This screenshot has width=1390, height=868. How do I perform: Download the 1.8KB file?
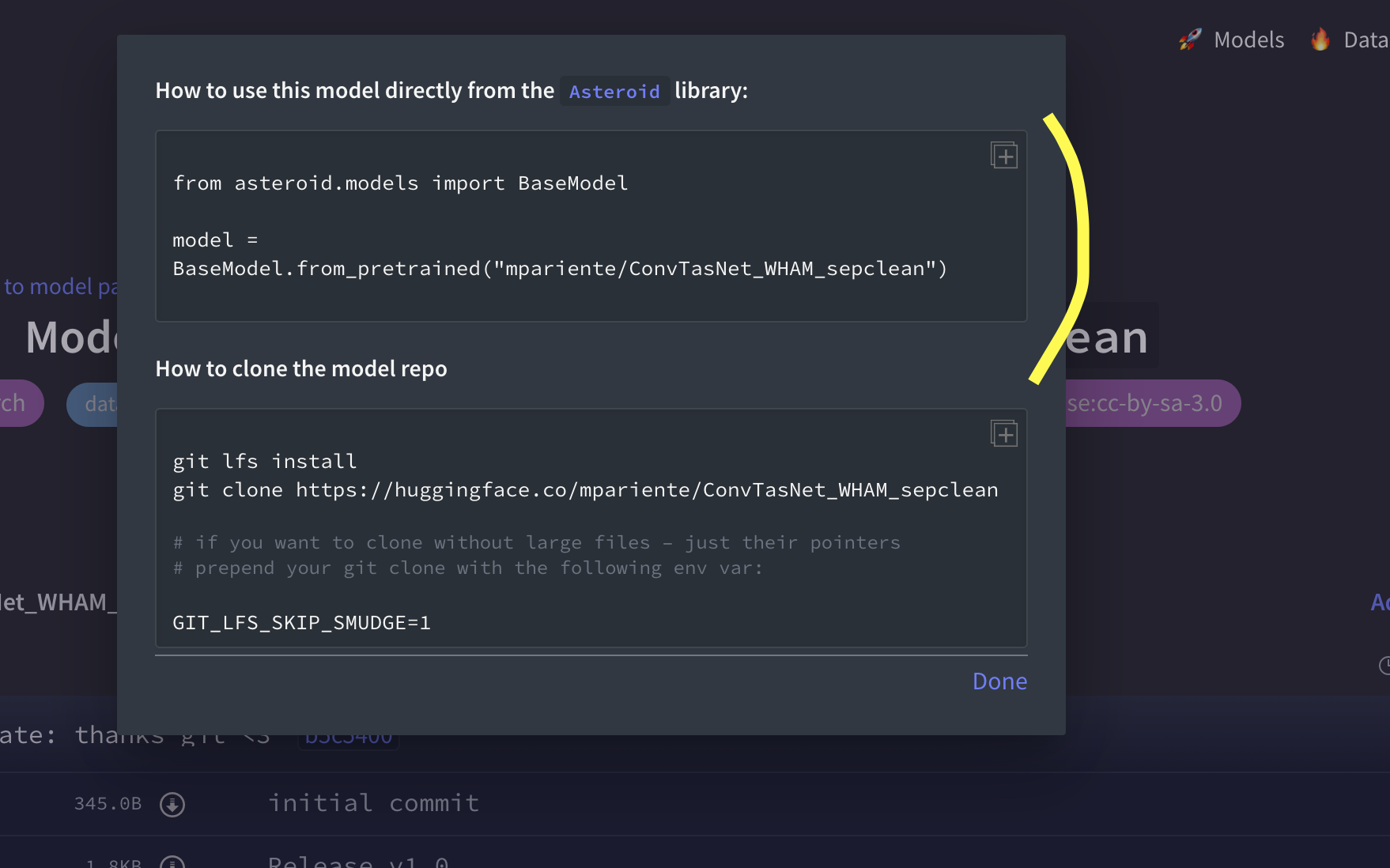coord(172,862)
